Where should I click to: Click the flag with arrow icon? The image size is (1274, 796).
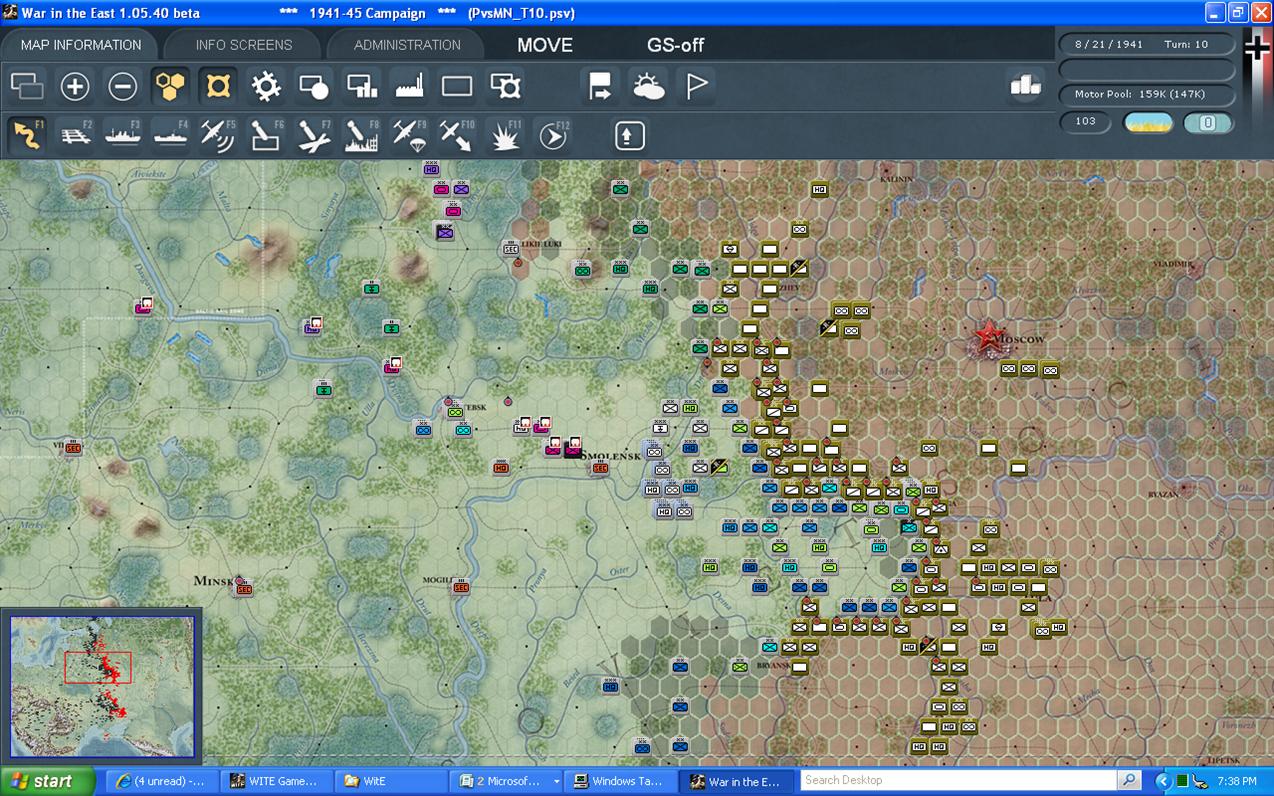tap(600, 86)
